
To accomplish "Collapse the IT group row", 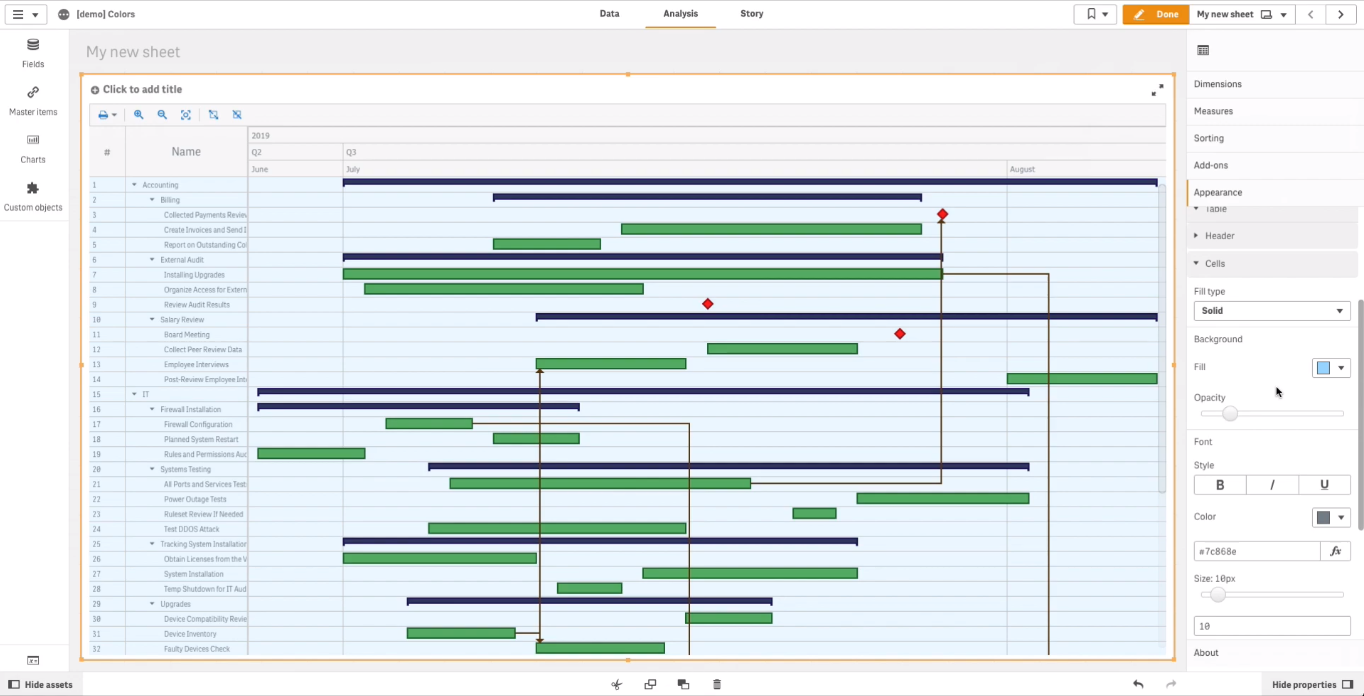I will (135, 394).
